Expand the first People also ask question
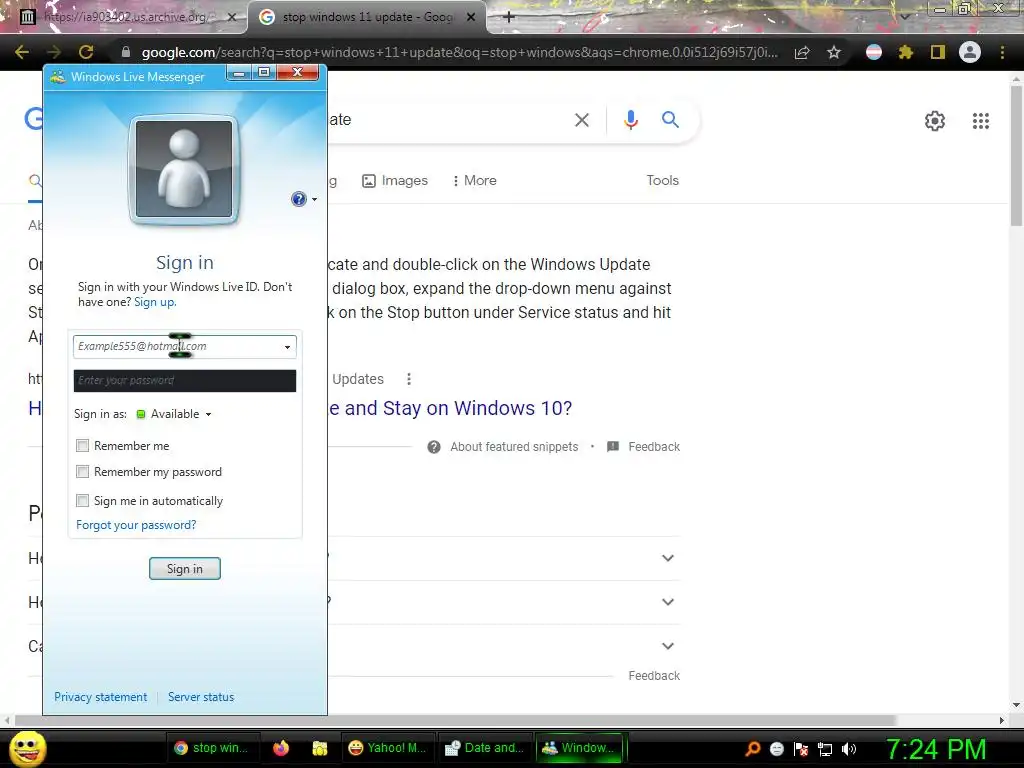Screen dimensions: 1024x768 point(667,558)
